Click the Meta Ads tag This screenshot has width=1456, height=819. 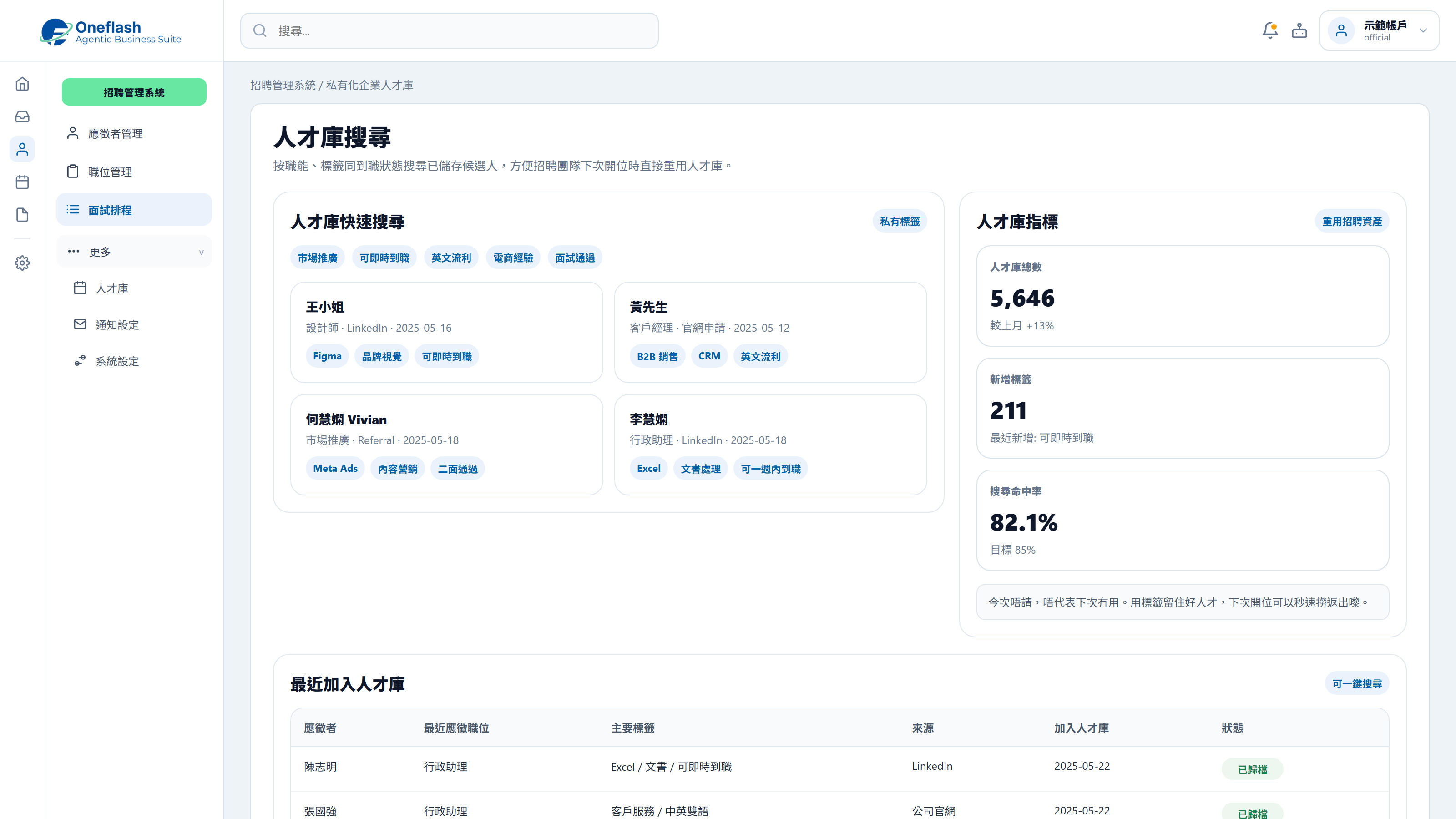pos(335,469)
